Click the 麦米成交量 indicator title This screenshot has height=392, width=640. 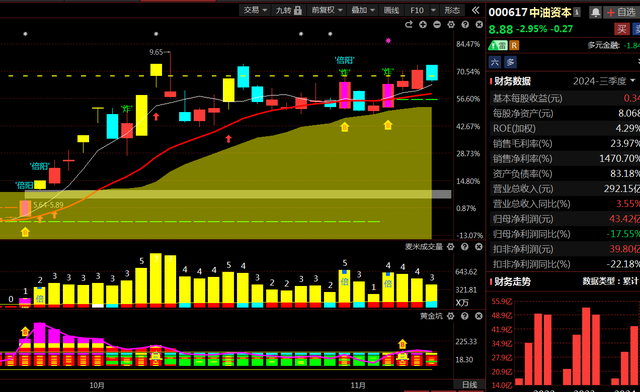click(424, 247)
